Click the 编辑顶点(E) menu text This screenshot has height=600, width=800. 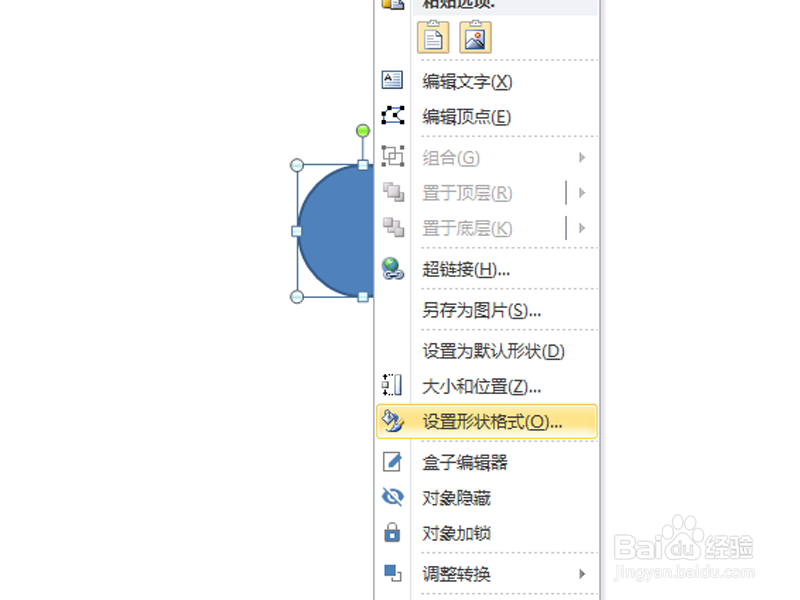[x=466, y=117]
